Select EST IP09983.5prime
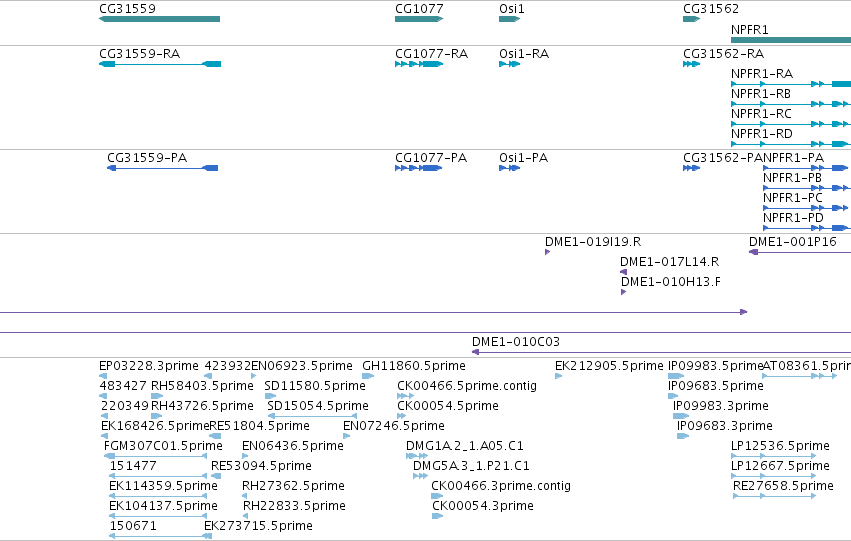This screenshot has height=541, width=851. [x=676, y=376]
